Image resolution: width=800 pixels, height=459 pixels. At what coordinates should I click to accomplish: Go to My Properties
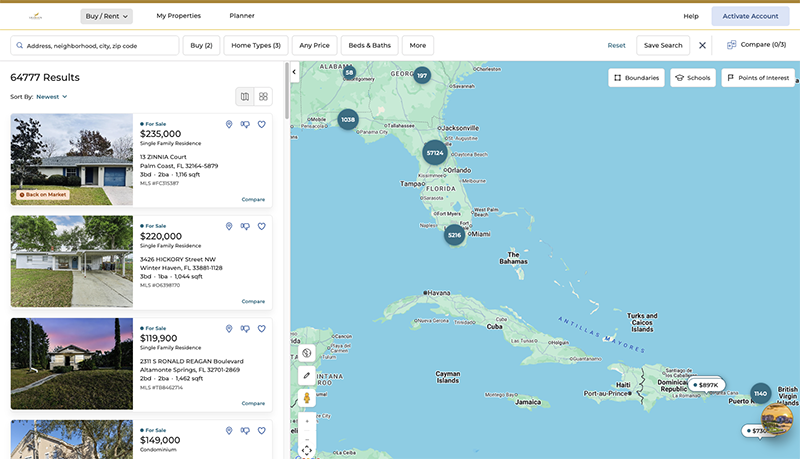click(x=179, y=16)
